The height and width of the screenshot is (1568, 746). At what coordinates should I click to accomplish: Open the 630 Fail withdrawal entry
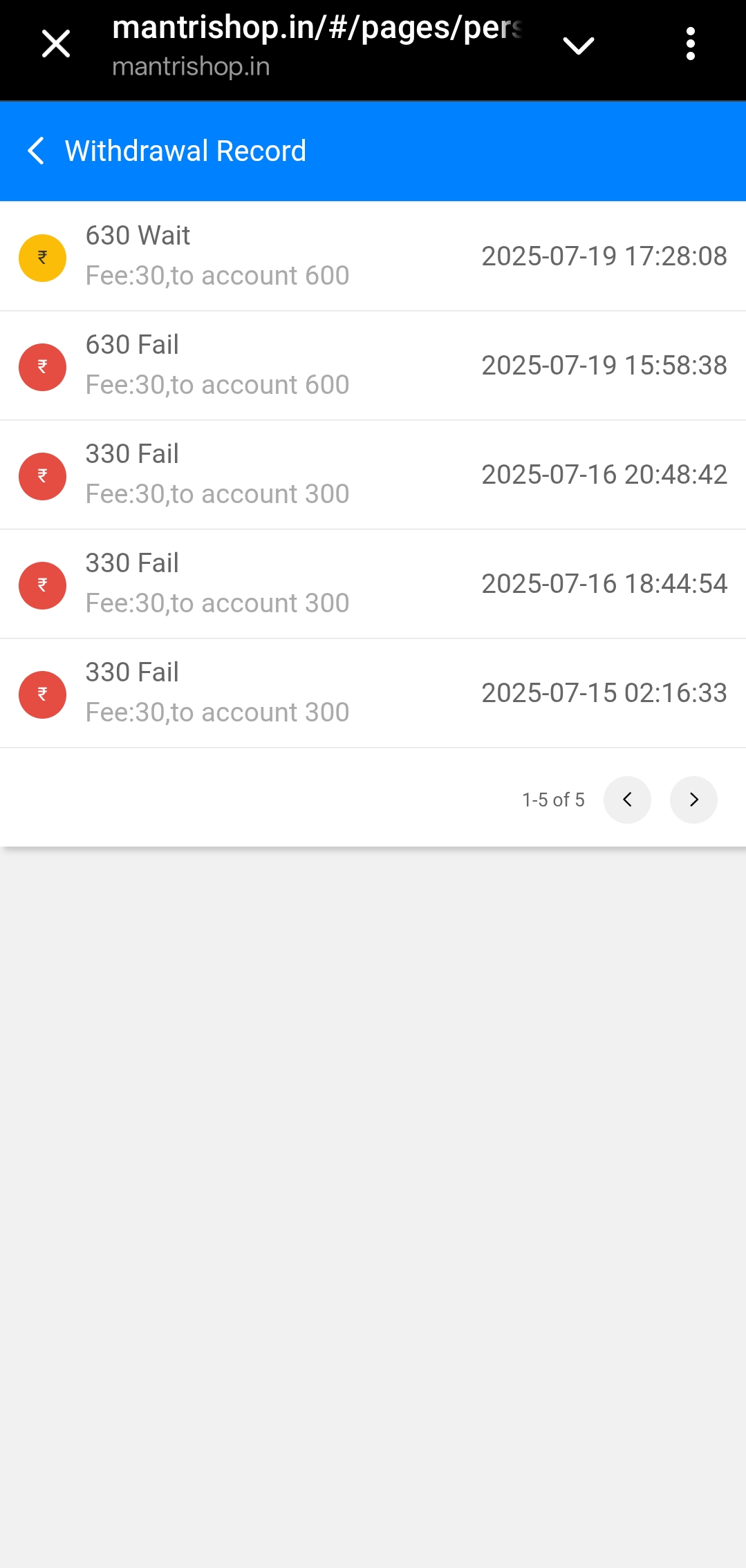click(217, 365)
